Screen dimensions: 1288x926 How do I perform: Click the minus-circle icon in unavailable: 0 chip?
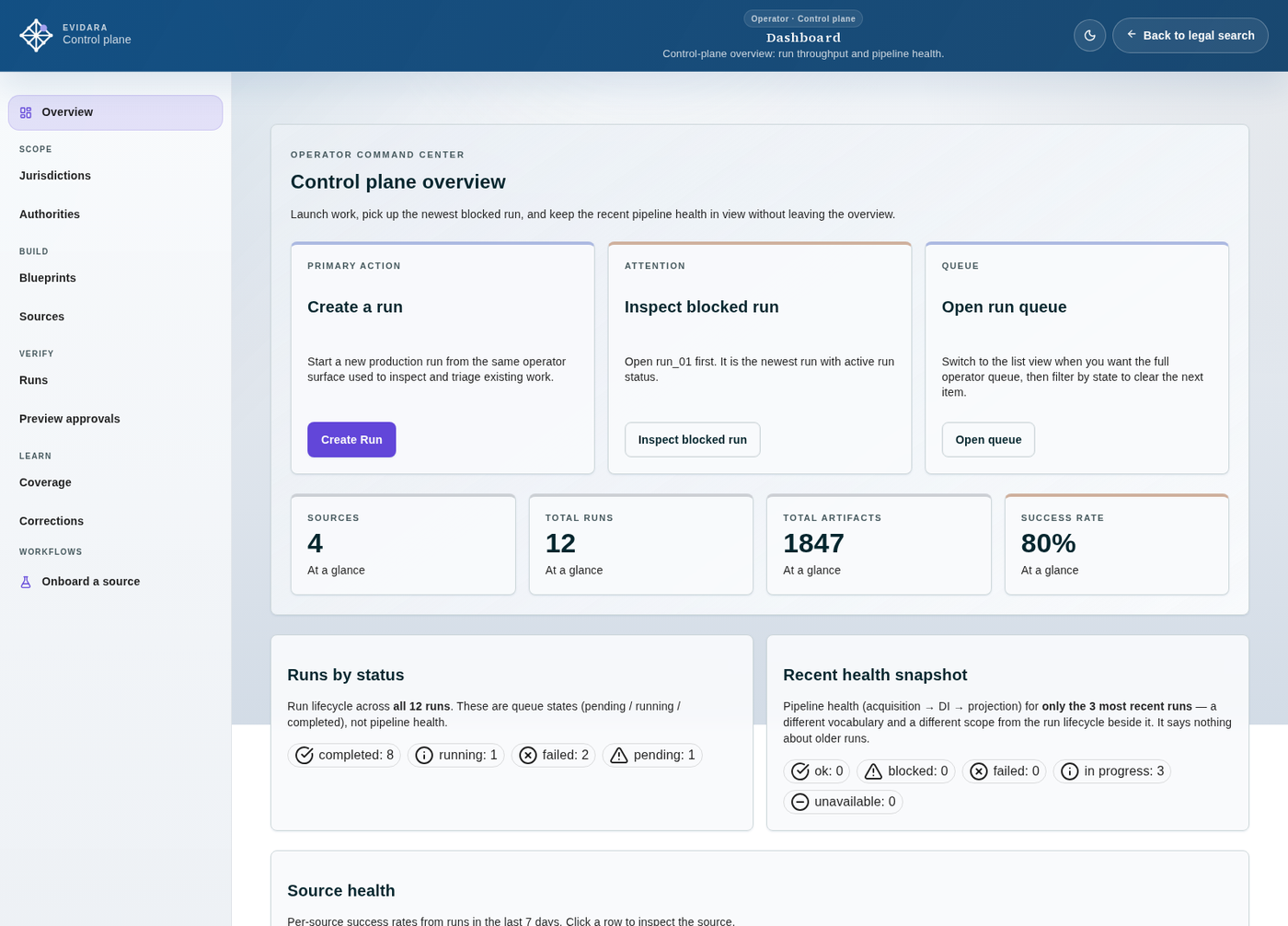[800, 802]
